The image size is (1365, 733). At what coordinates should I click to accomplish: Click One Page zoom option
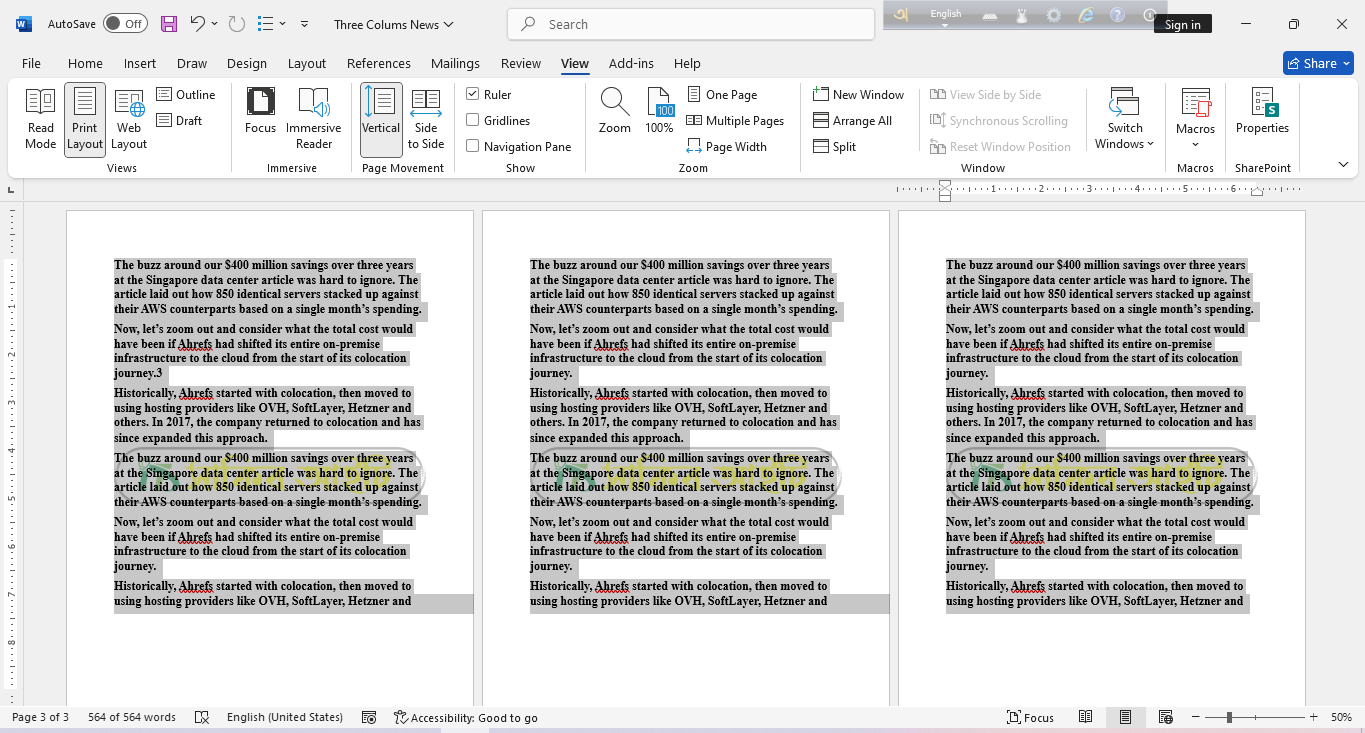pyautogui.click(x=729, y=94)
